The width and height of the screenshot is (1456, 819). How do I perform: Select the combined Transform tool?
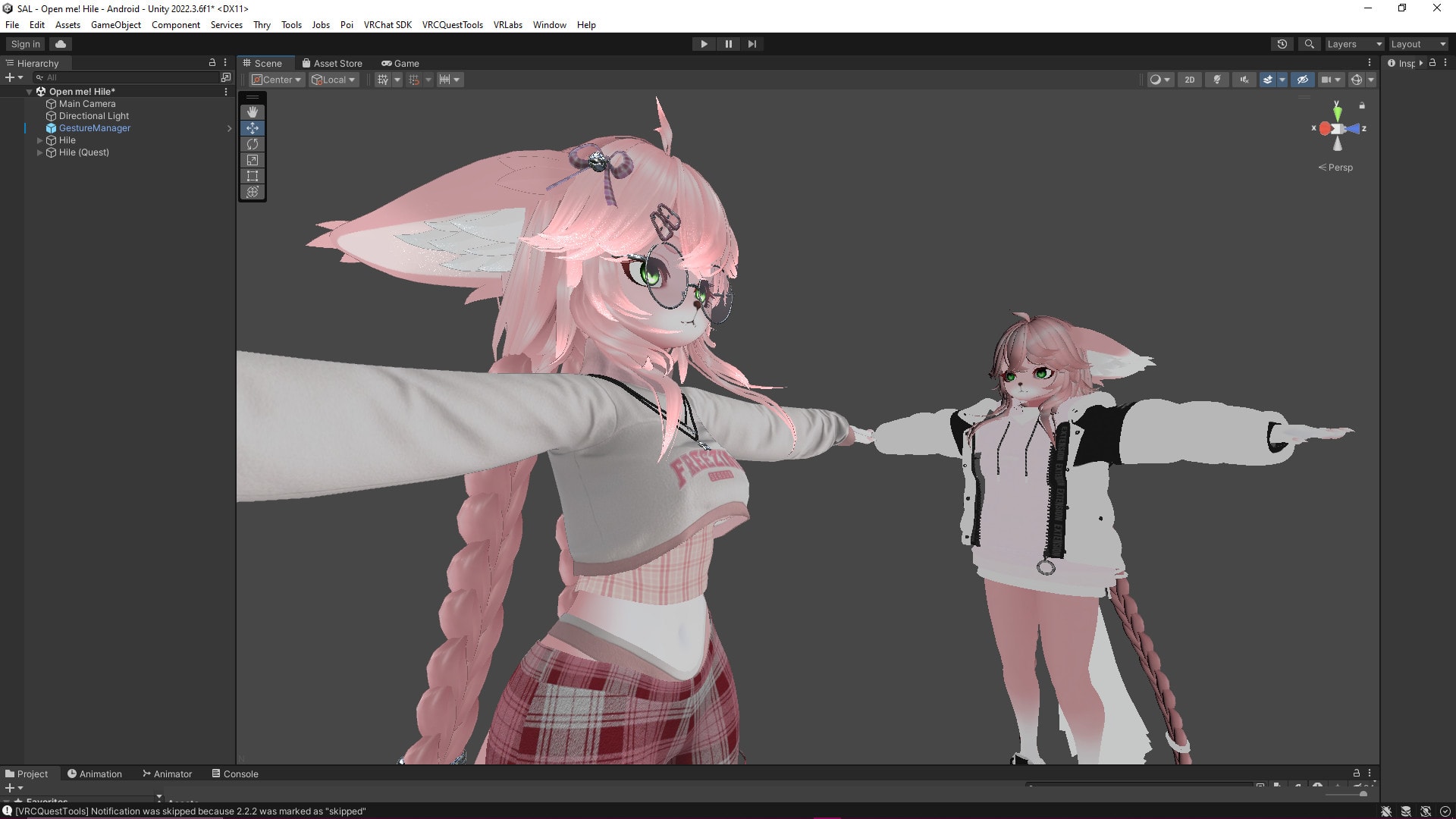(x=253, y=192)
